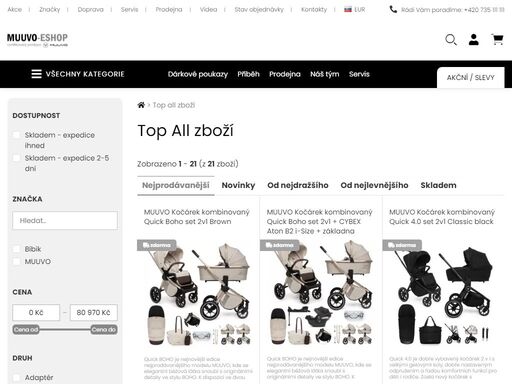
Task: Click free shipping badge on Quick 4.0 Classic black
Action: click(402, 245)
